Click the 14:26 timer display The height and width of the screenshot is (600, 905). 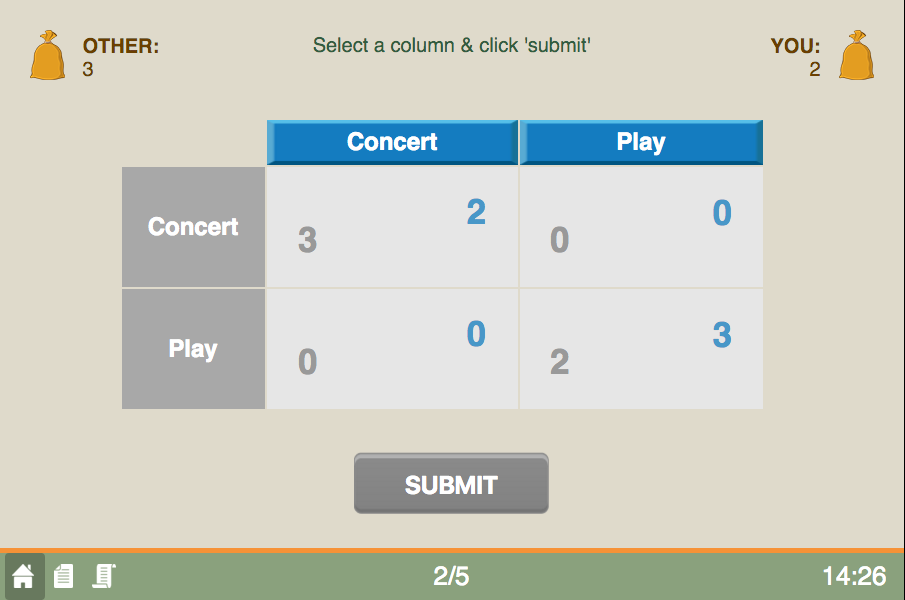(854, 576)
